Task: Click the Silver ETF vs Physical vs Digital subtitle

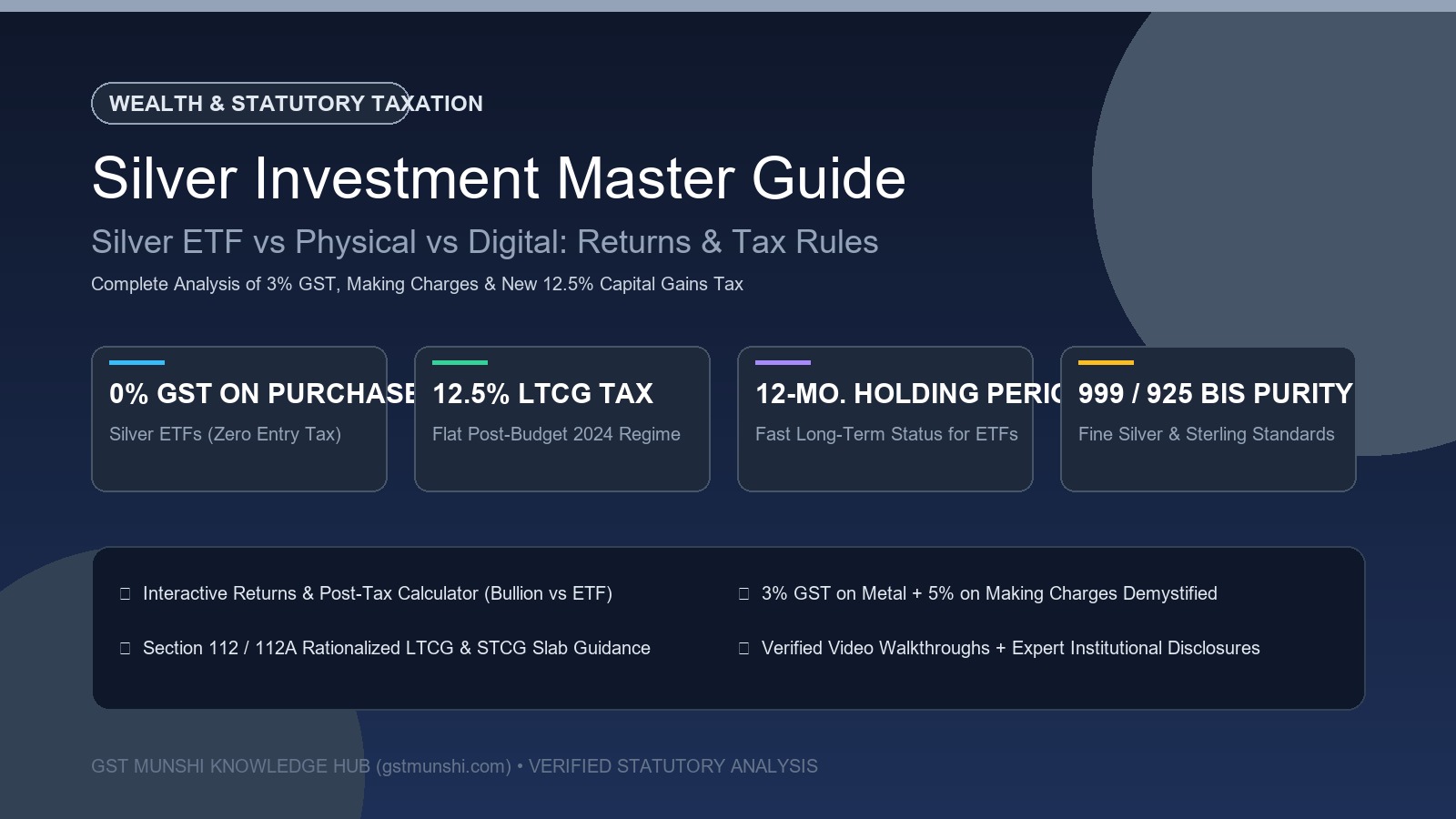Action: [485, 242]
